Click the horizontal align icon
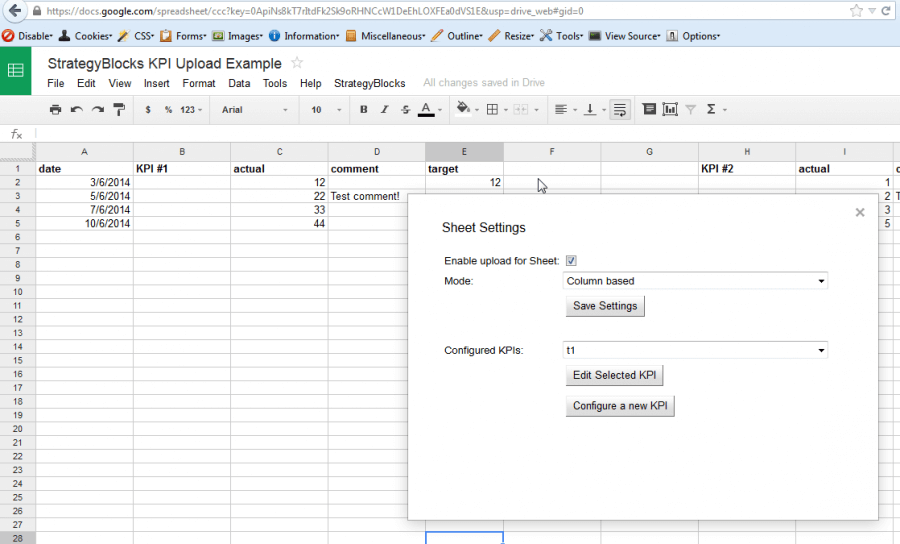Viewport: 900px width, 544px height. 561,110
